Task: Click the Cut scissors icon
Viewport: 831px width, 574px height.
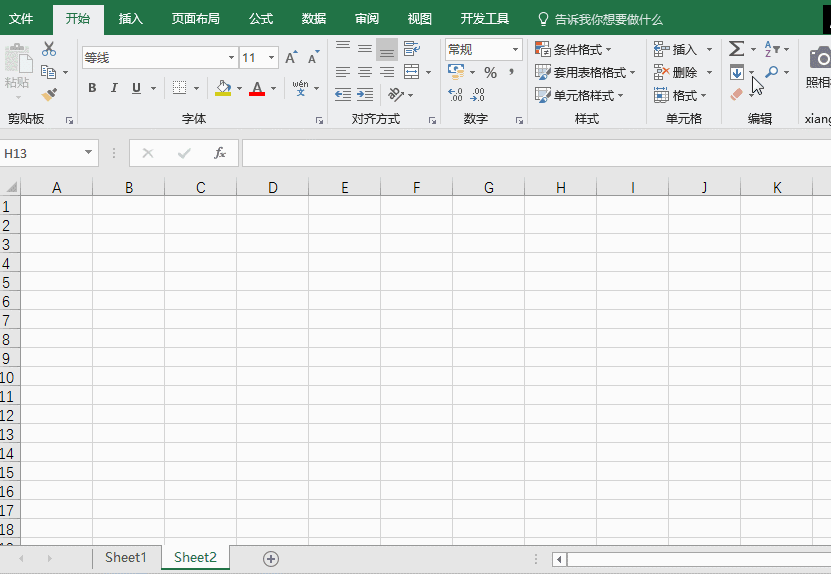Action: (49, 49)
